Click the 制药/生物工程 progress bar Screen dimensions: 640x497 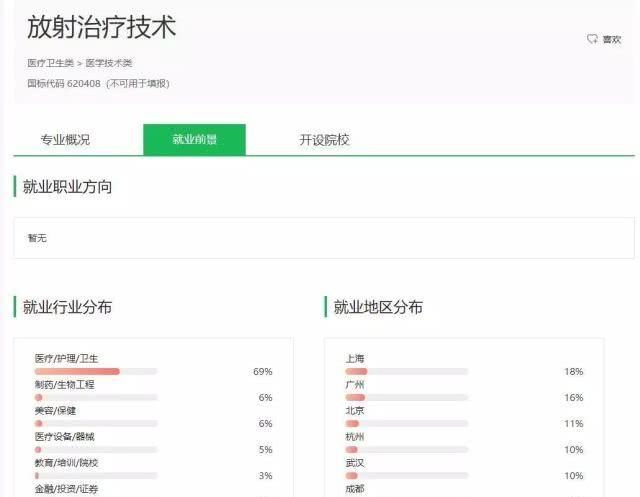point(96,397)
